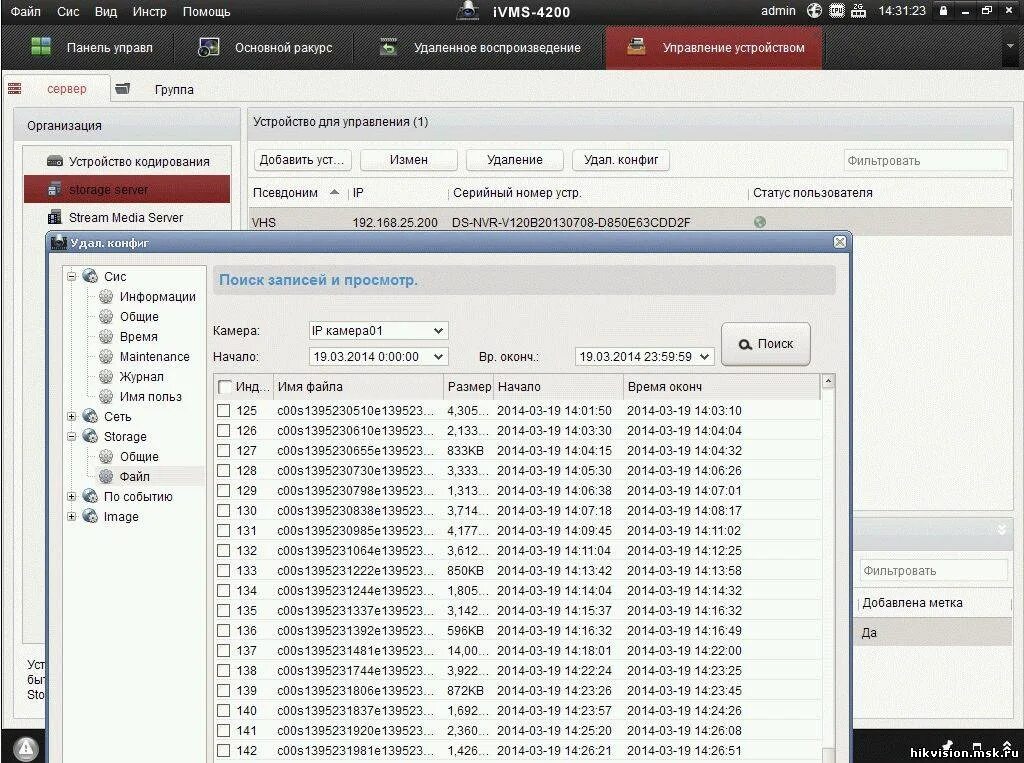The width and height of the screenshot is (1024, 763).
Task: Collapse the Сис tree node
Action: (x=72, y=276)
